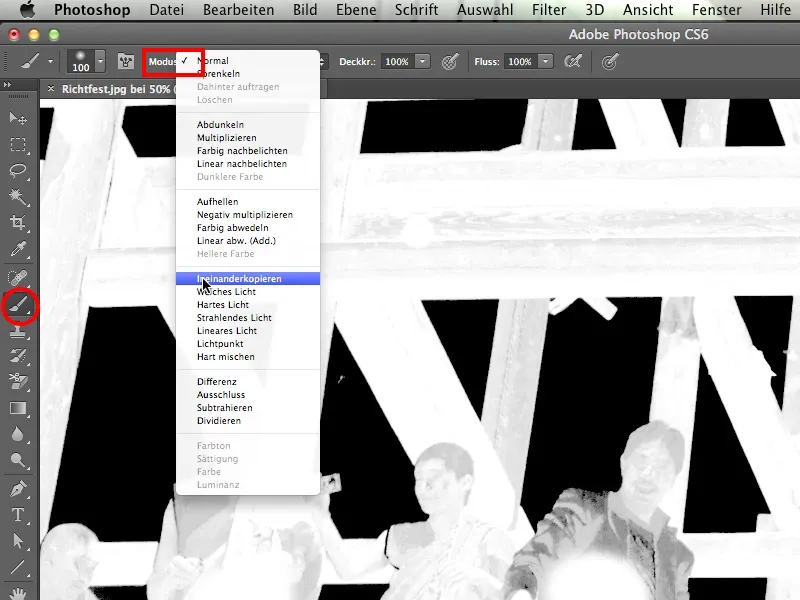Choose Ineinanderkopieren blend mode
The image size is (800, 600).
[248, 279]
